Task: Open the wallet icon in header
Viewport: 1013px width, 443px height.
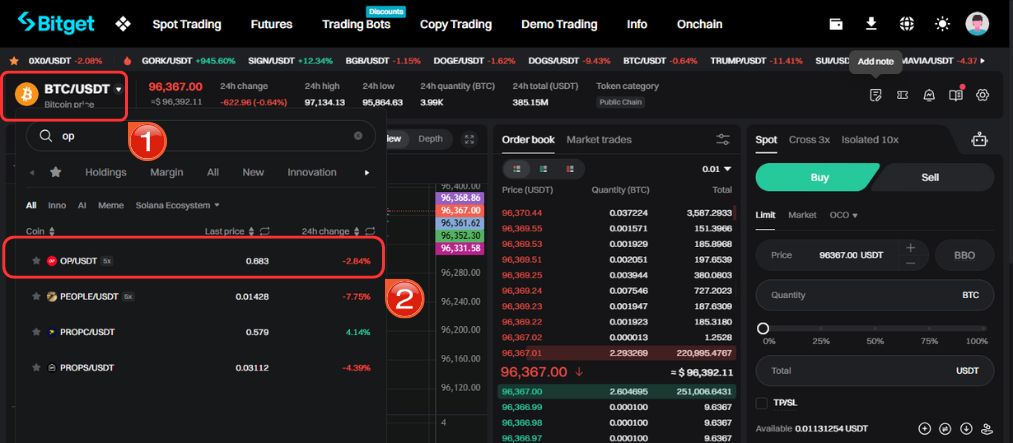Action: point(836,24)
